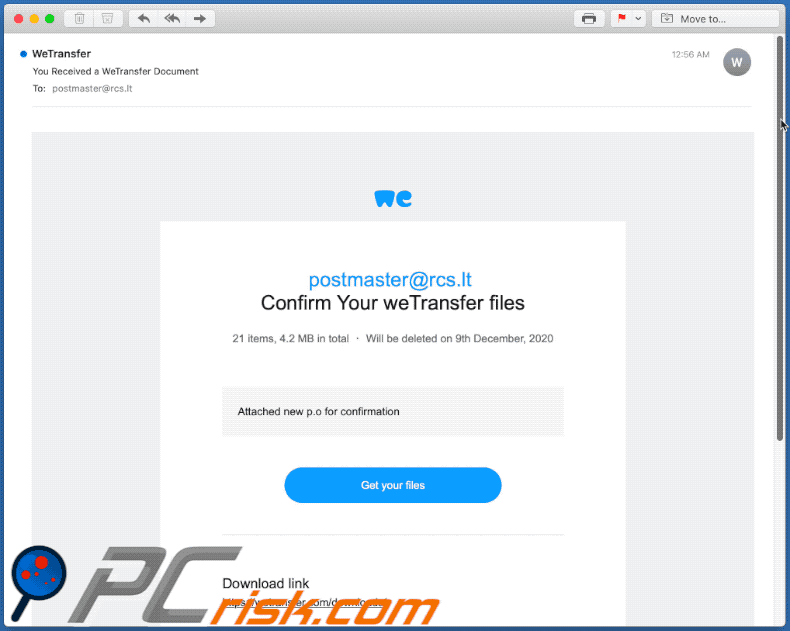
Task: Click the W sender avatar
Action: point(737,62)
